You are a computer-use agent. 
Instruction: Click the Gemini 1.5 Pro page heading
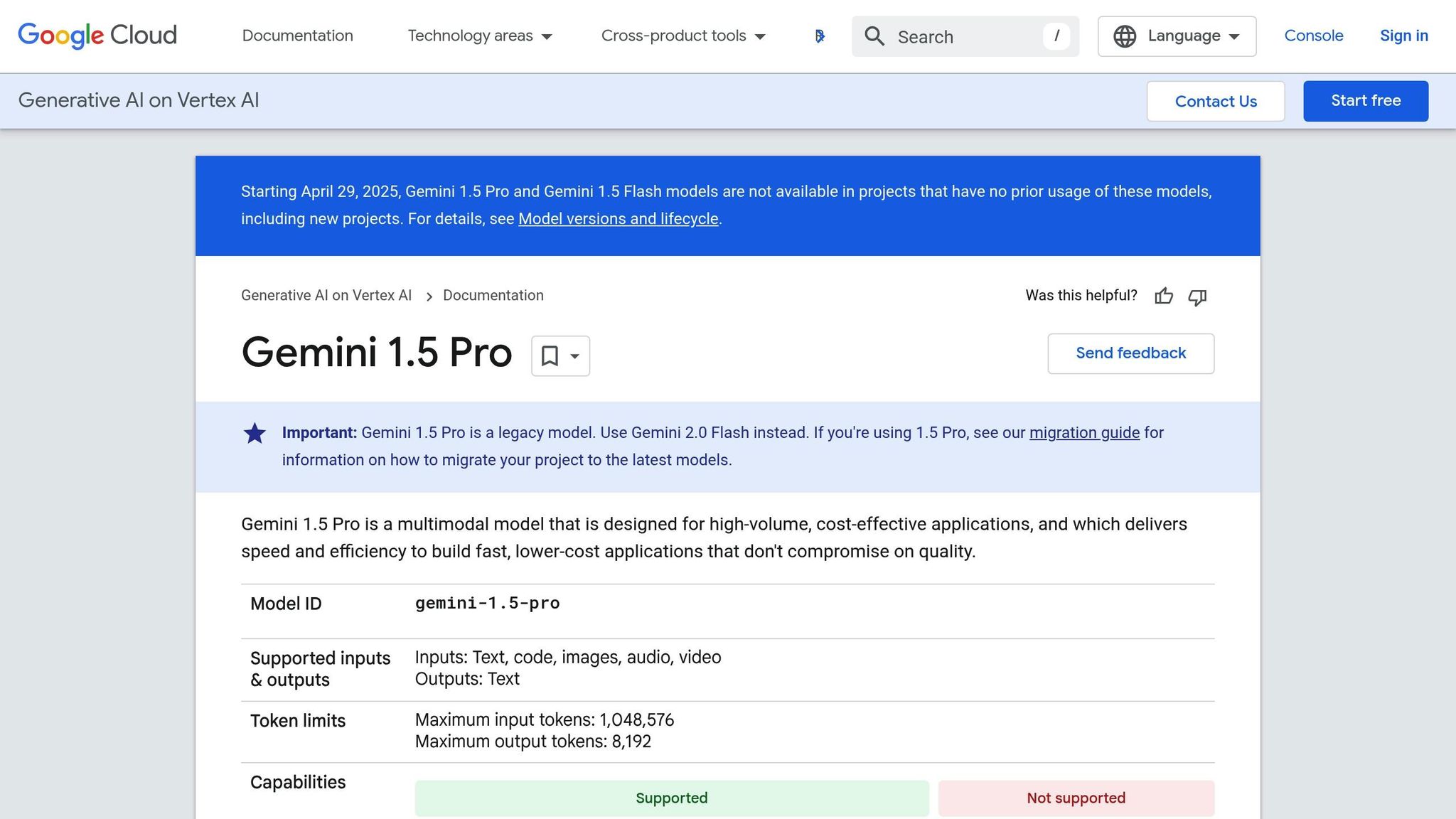click(377, 353)
